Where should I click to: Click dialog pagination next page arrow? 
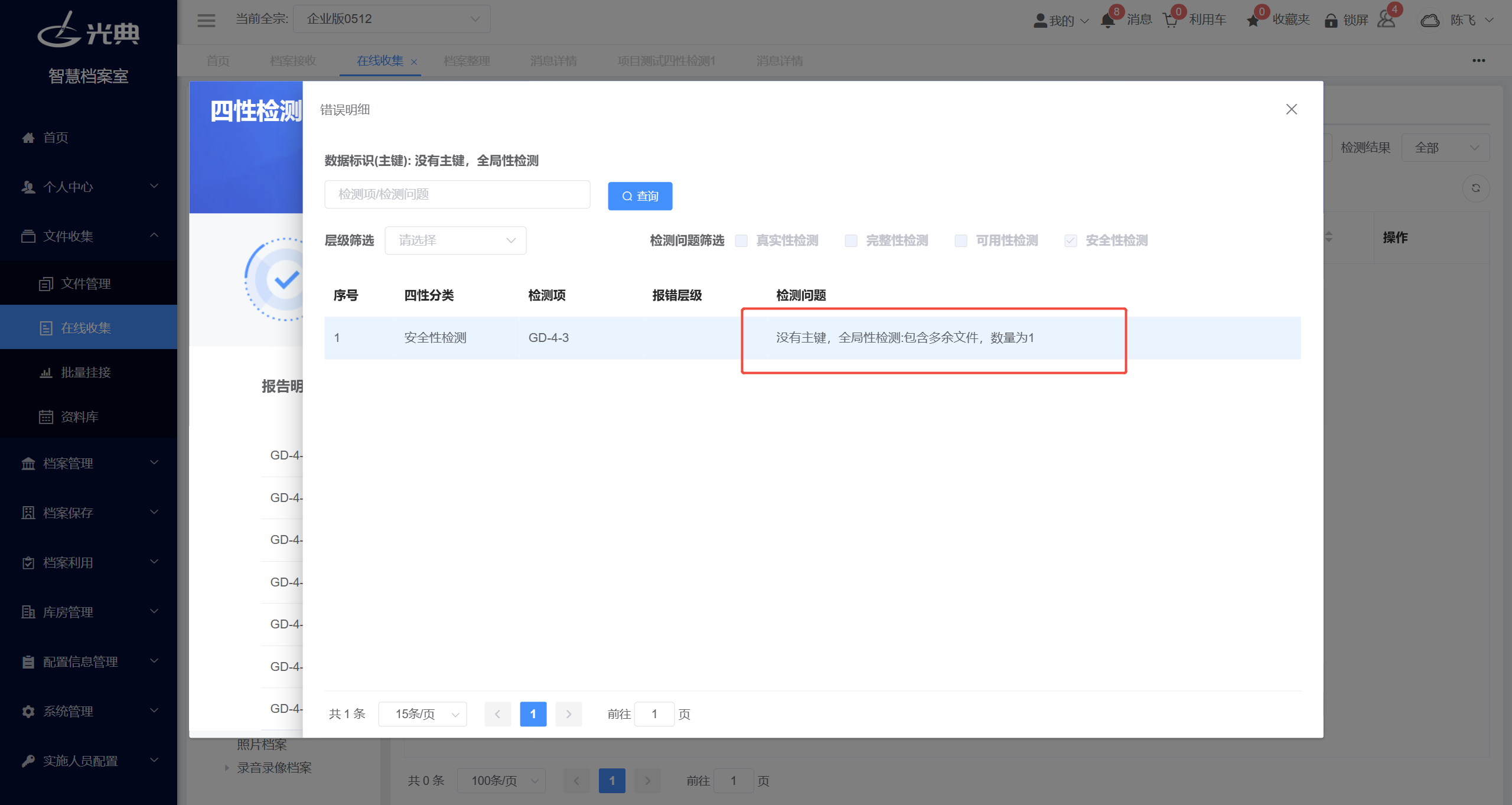point(569,714)
